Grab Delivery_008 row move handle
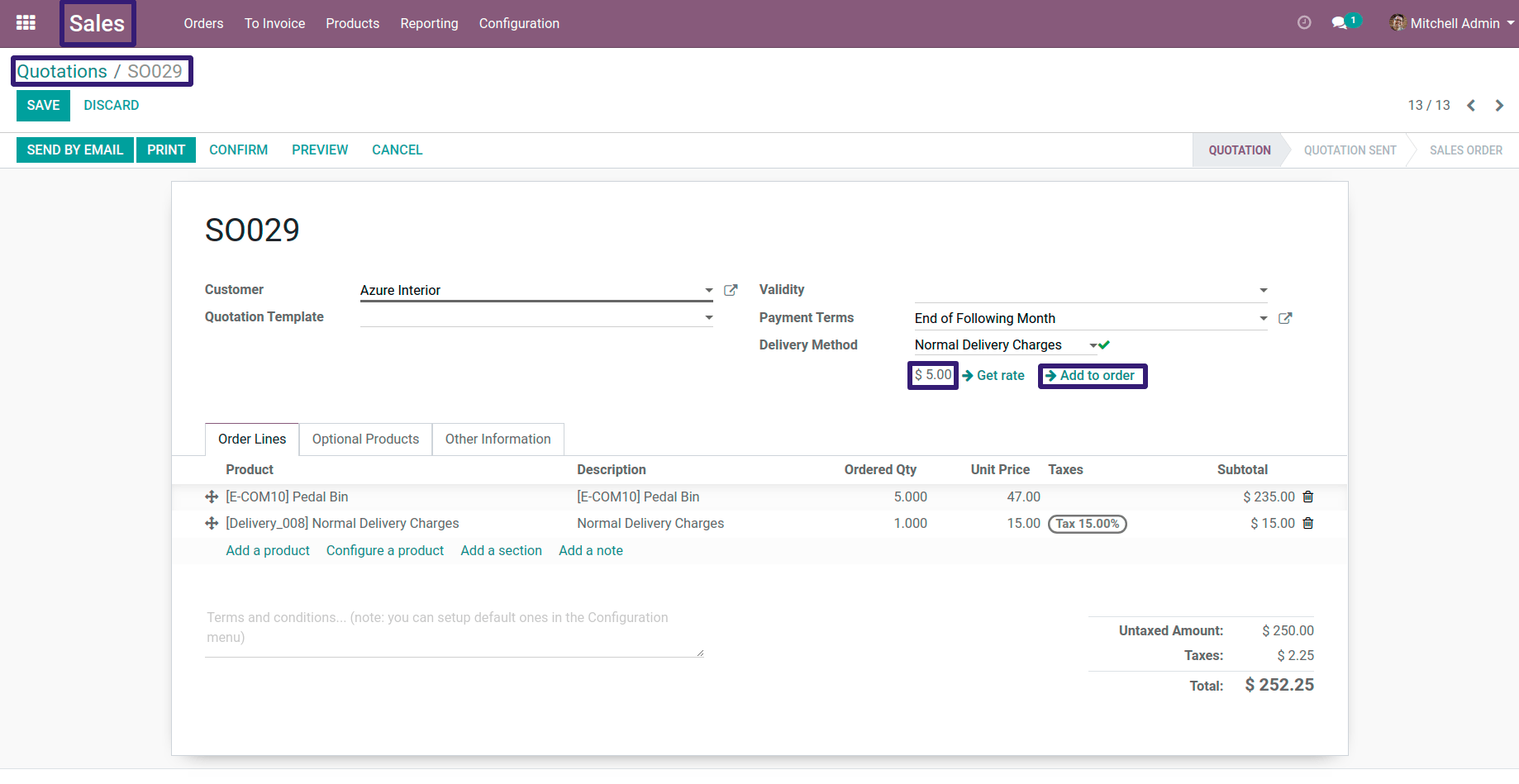The width and height of the screenshot is (1519, 784). 212,523
